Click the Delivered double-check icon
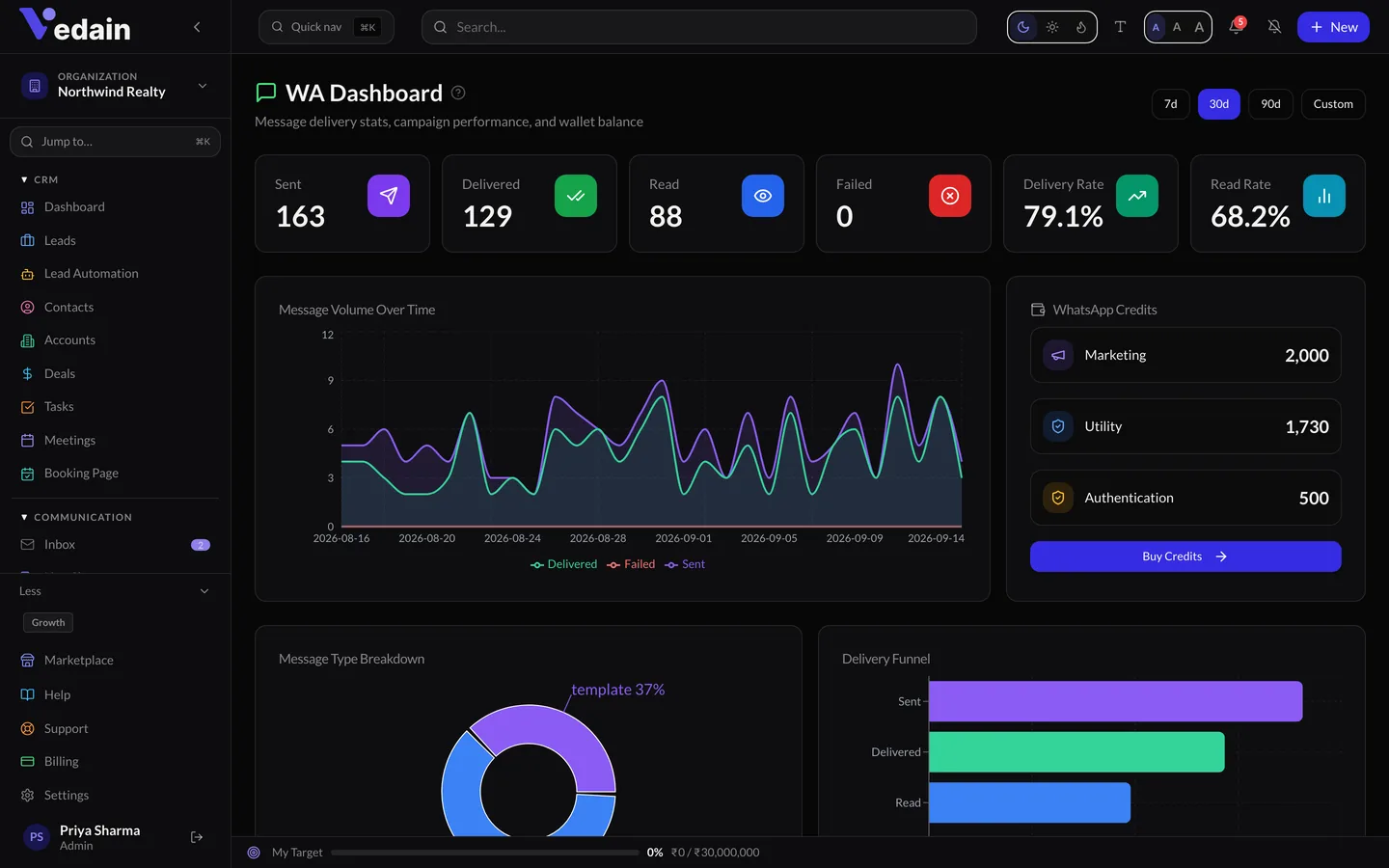Screen dimensions: 1389x868 tap(576, 196)
